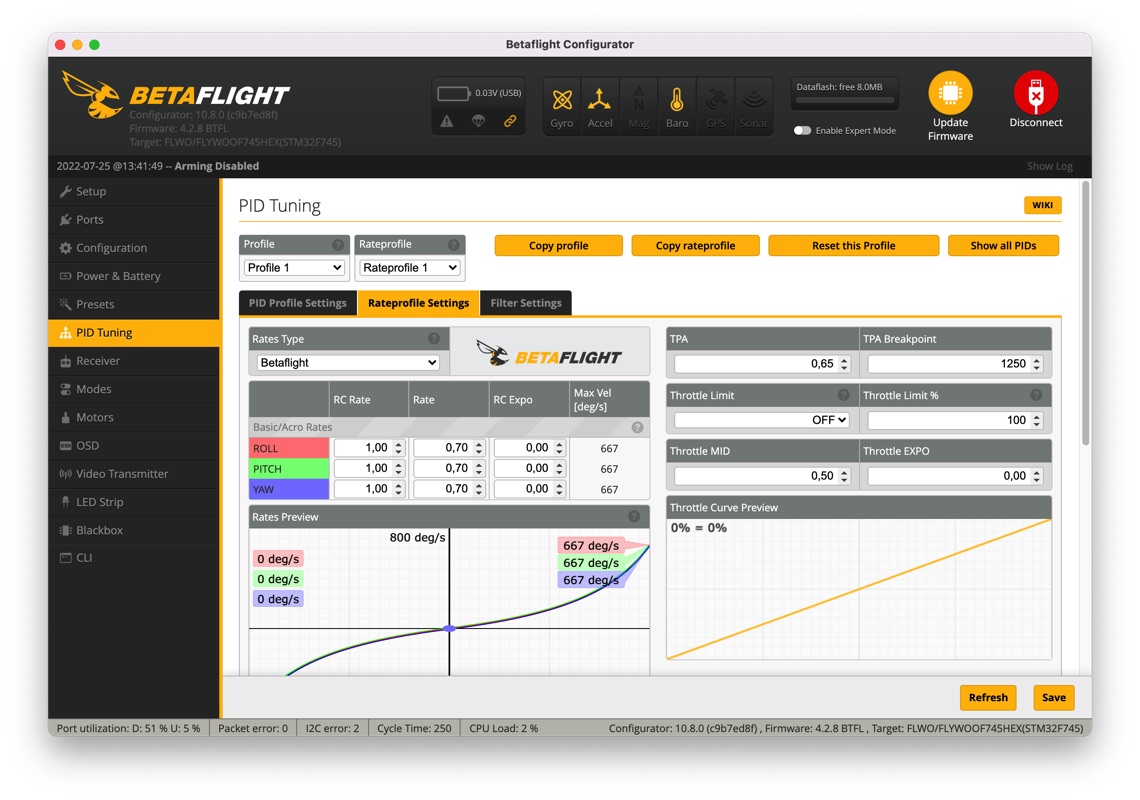Image resolution: width=1140 pixels, height=800 pixels.
Task: Click Throttle Limit % 100 field
Action: pyautogui.click(x=955, y=420)
